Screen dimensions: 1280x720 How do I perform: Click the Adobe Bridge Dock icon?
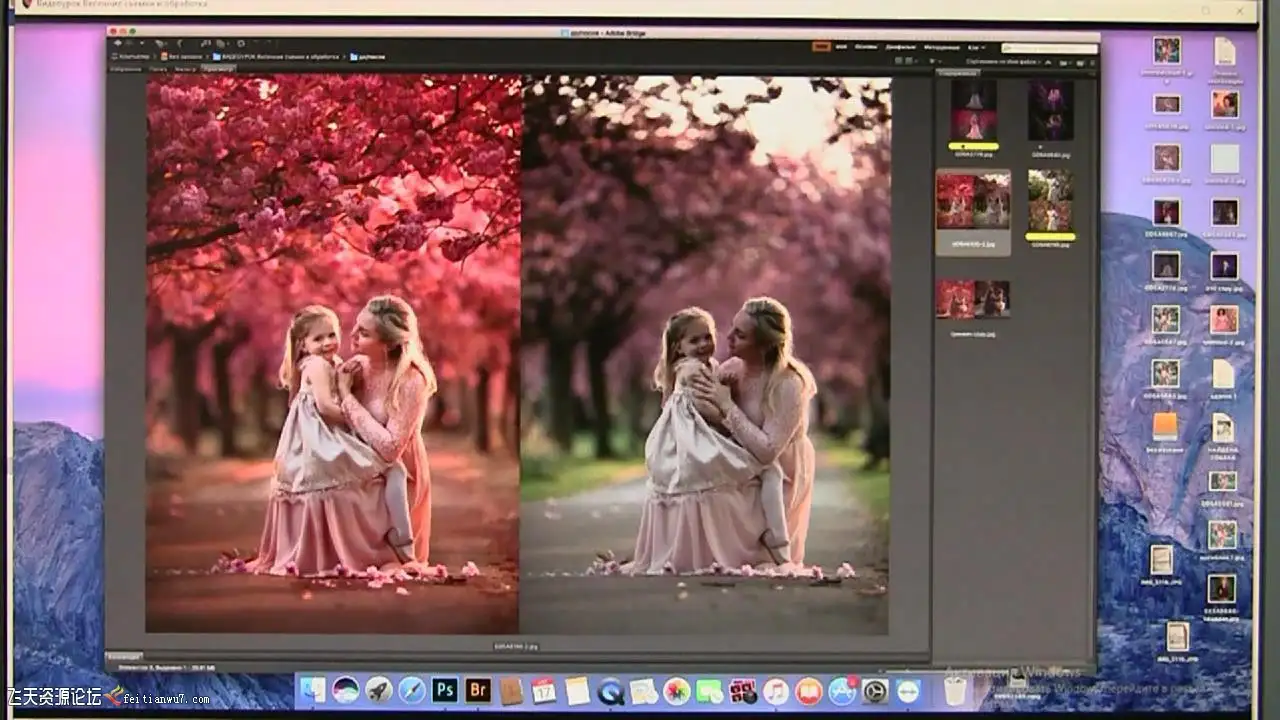[x=478, y=690]
